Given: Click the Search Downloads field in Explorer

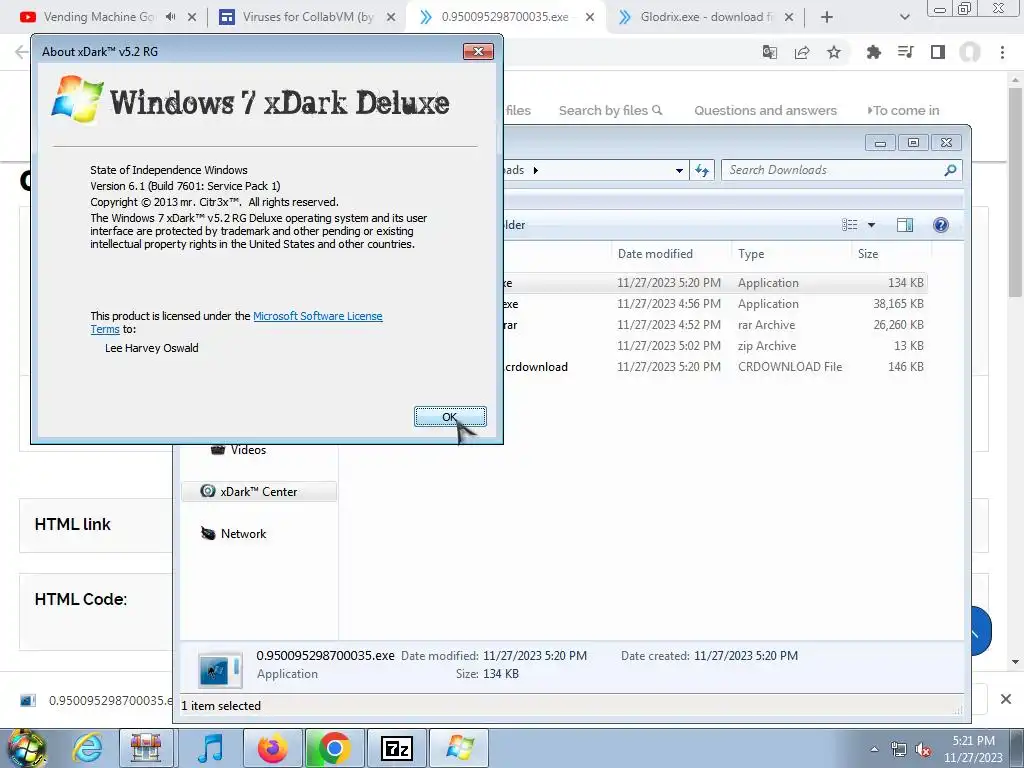Looking at the screenshot, I should 835,170.
